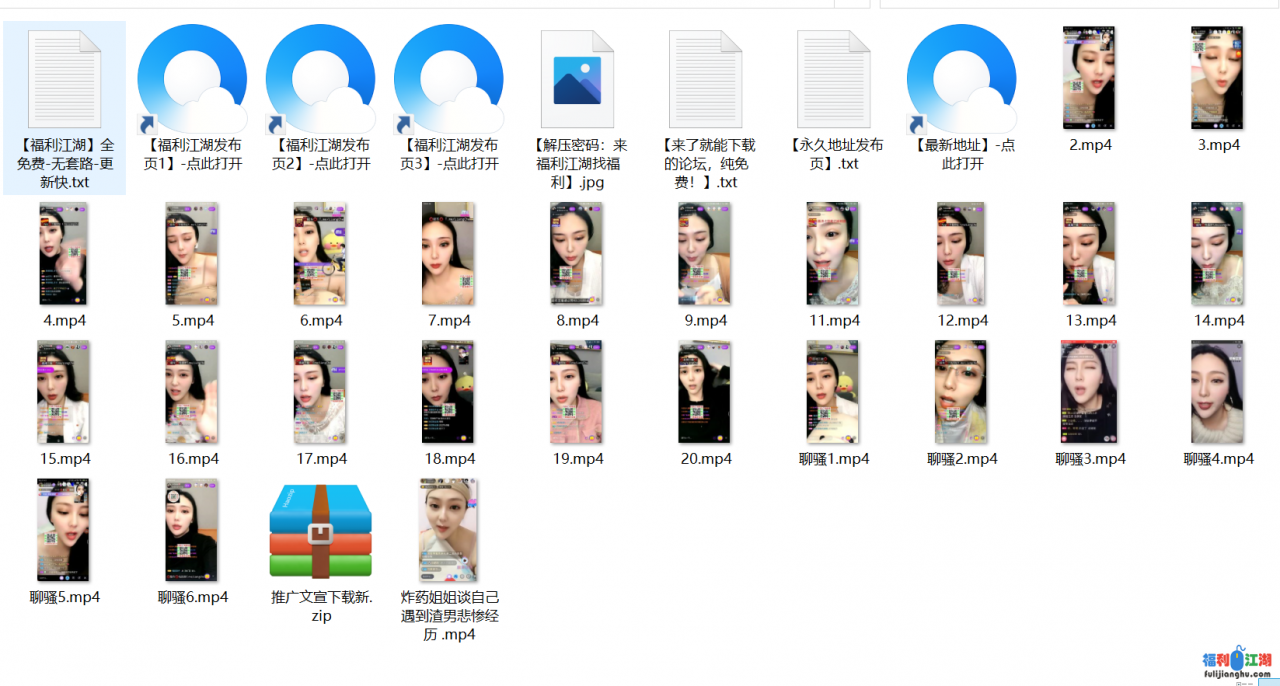
Task: Click the 2.mp4 video thumbnail
Action: 1089,79
